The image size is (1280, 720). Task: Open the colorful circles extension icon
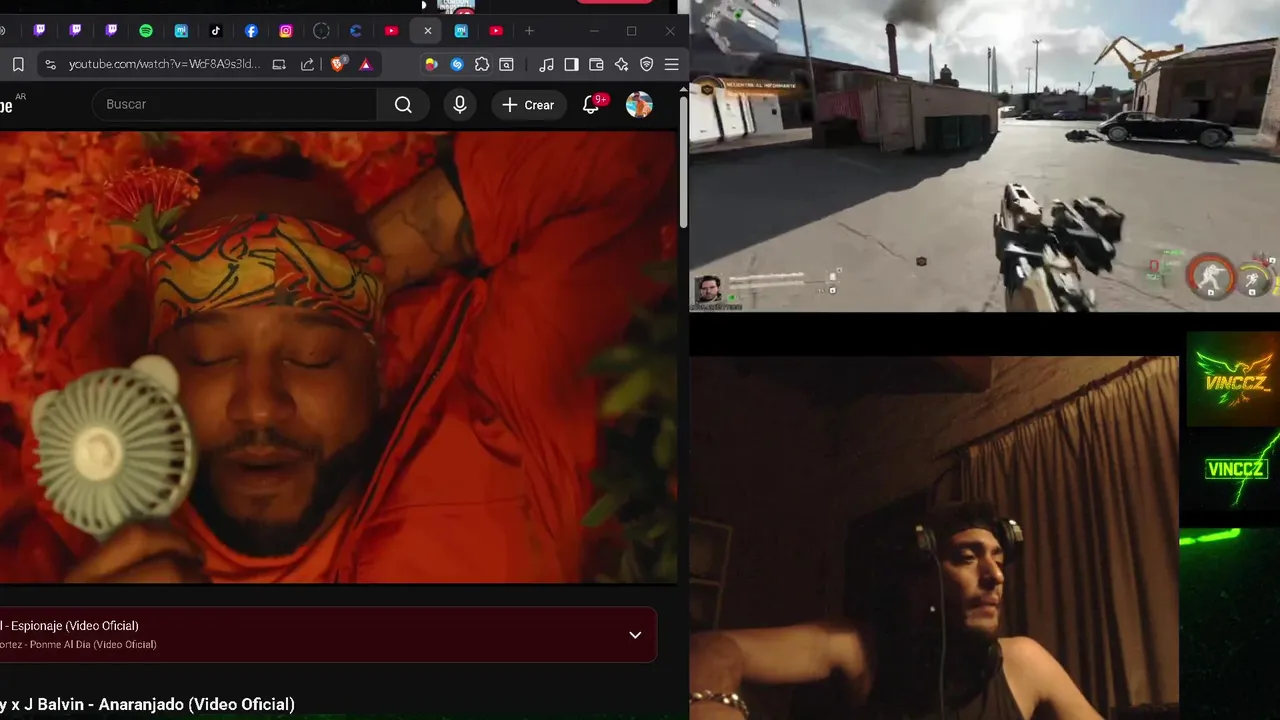[x=431, y=64]
